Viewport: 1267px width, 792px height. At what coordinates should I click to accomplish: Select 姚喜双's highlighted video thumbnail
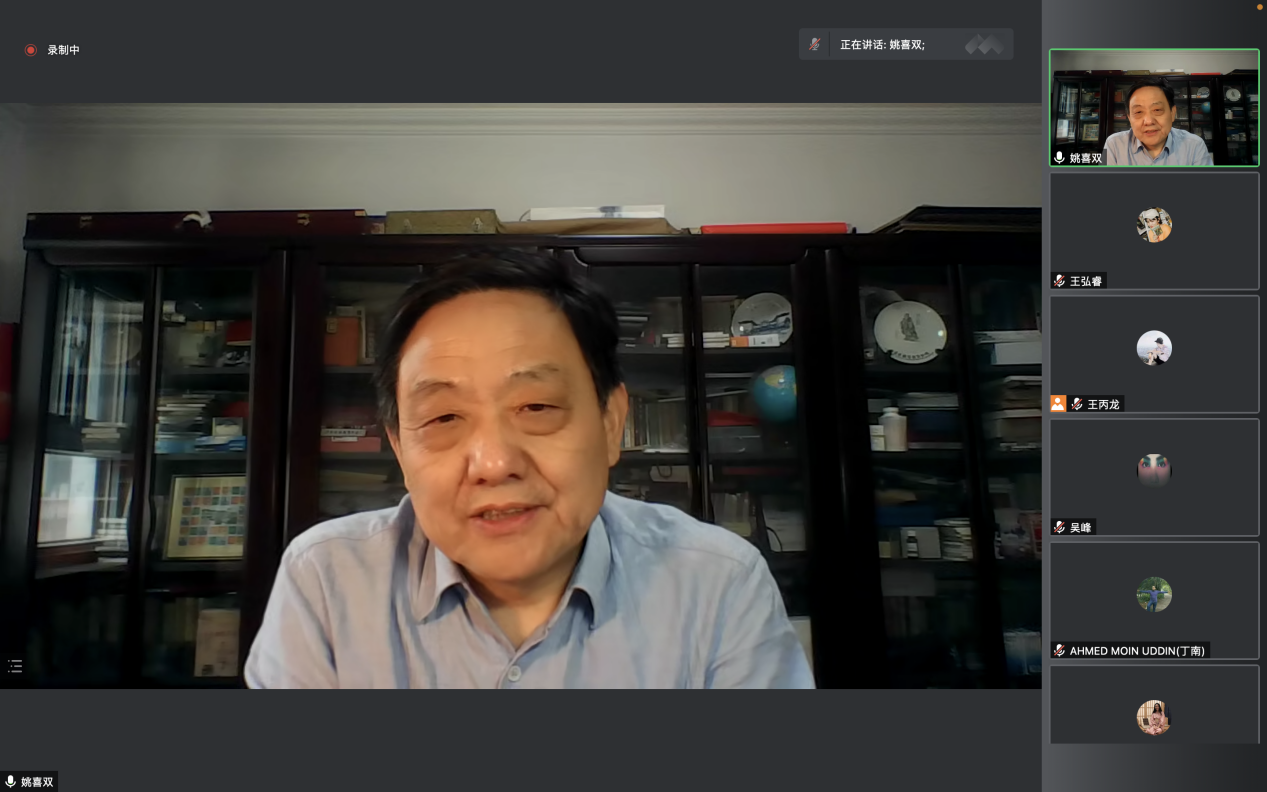[x=1154, y=108]
